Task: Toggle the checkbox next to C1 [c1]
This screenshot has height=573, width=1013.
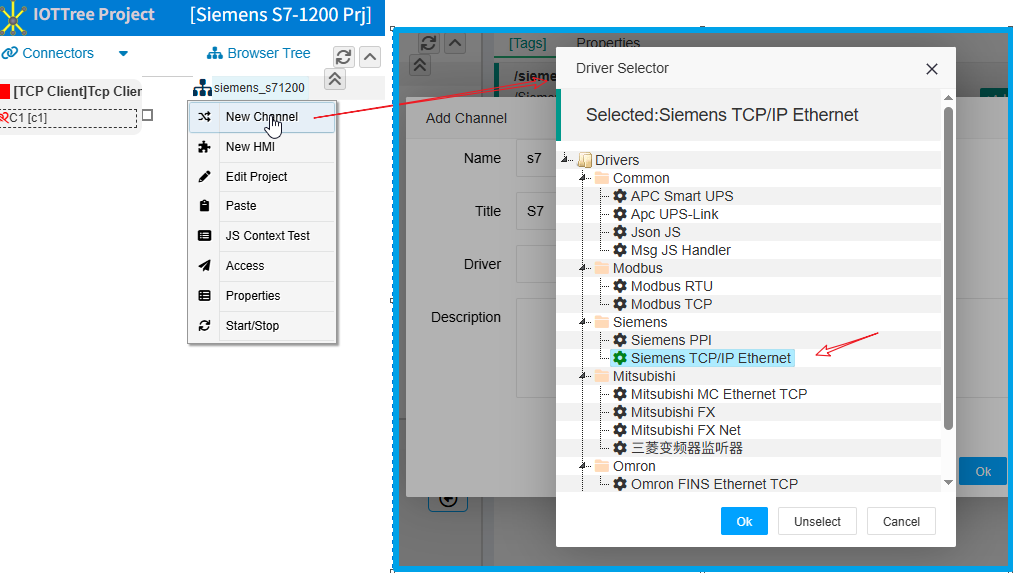Action: click(x=147, y=115)
